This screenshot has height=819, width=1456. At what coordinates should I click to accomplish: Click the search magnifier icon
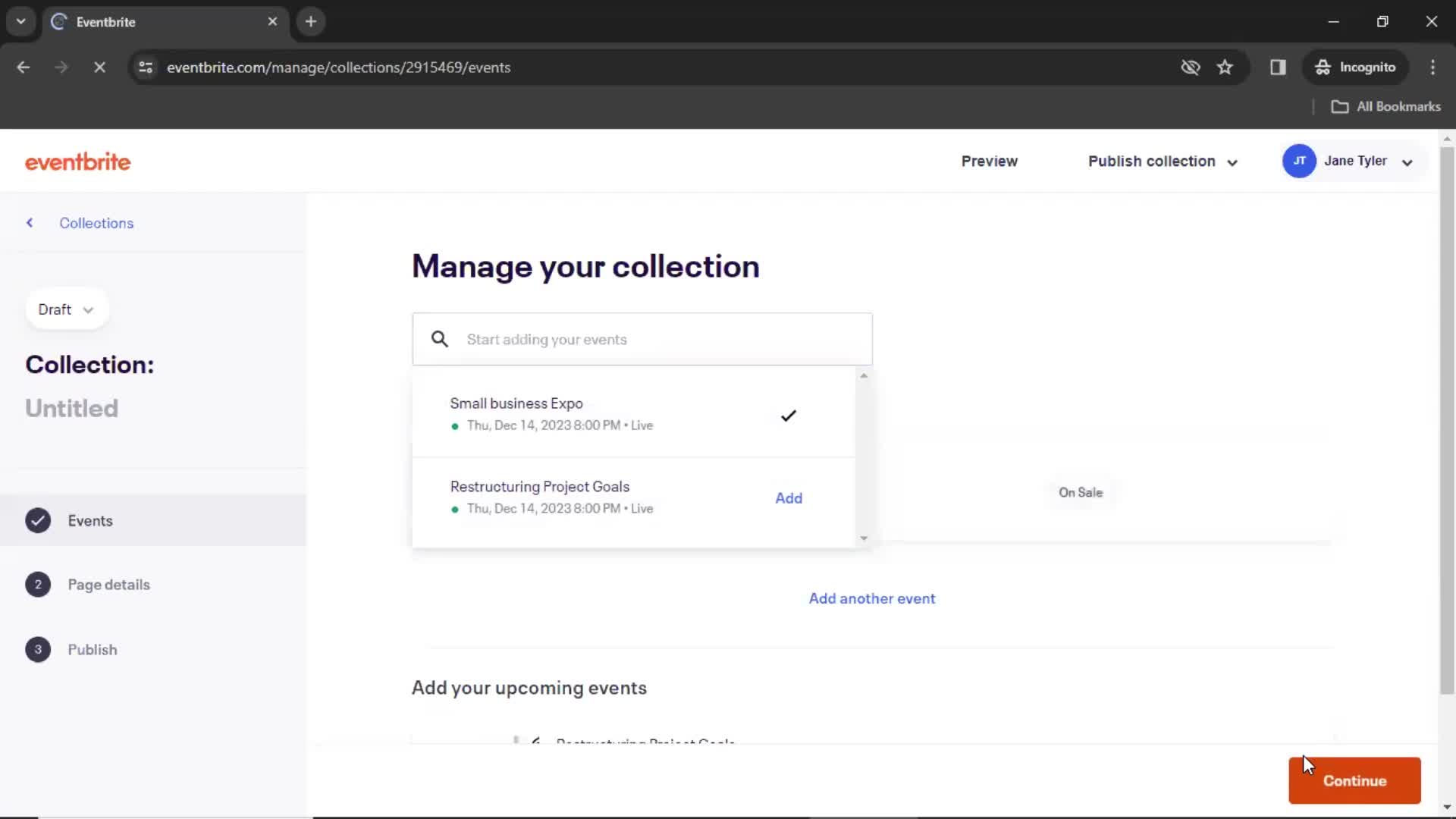[440, 339]
